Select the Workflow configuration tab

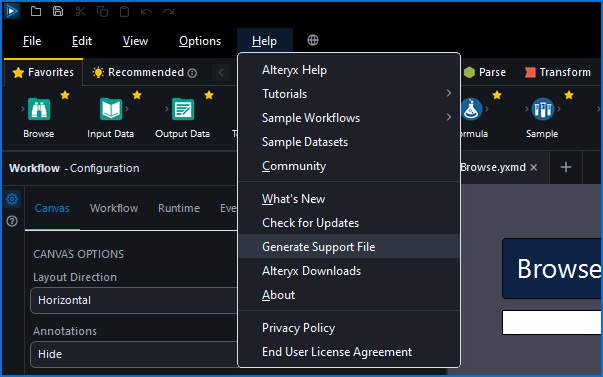pyautogui.click(x=114, y=208)
